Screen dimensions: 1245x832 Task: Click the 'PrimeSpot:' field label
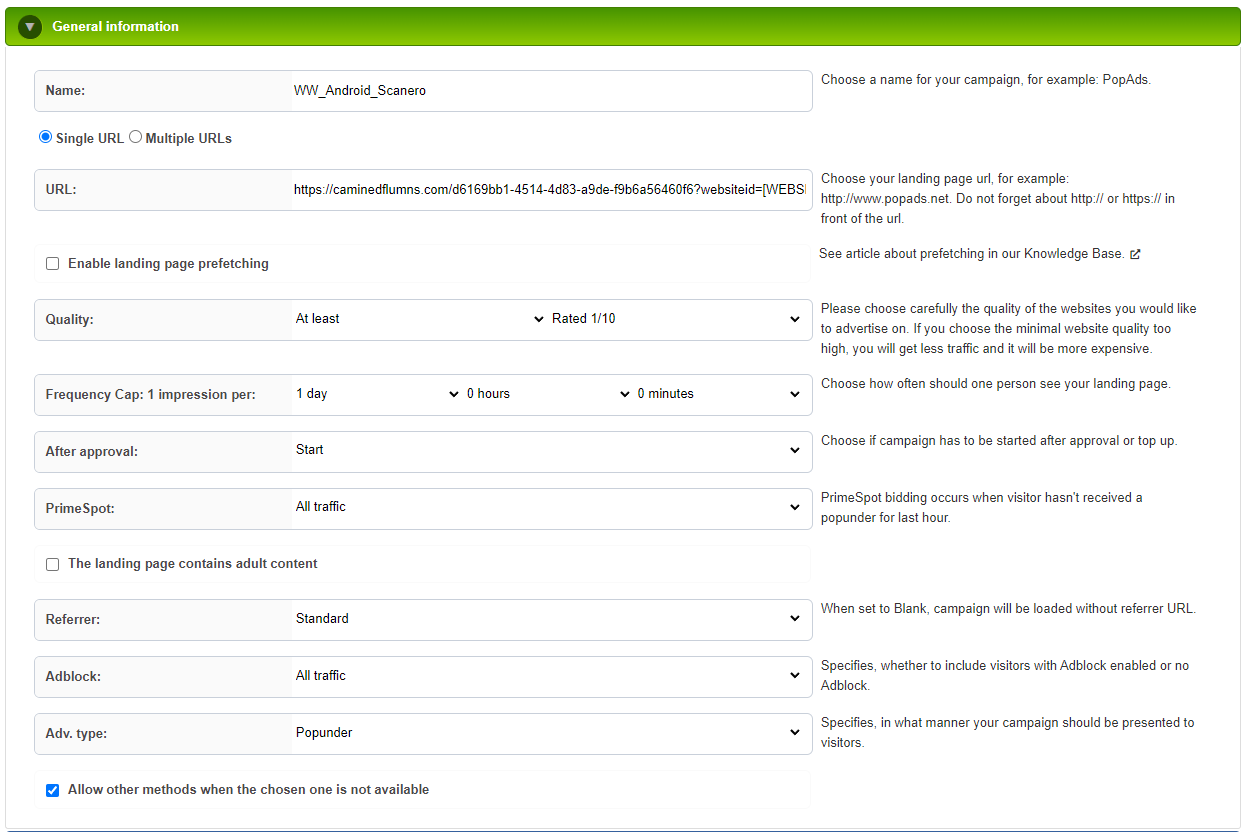[x=80, y=508]
